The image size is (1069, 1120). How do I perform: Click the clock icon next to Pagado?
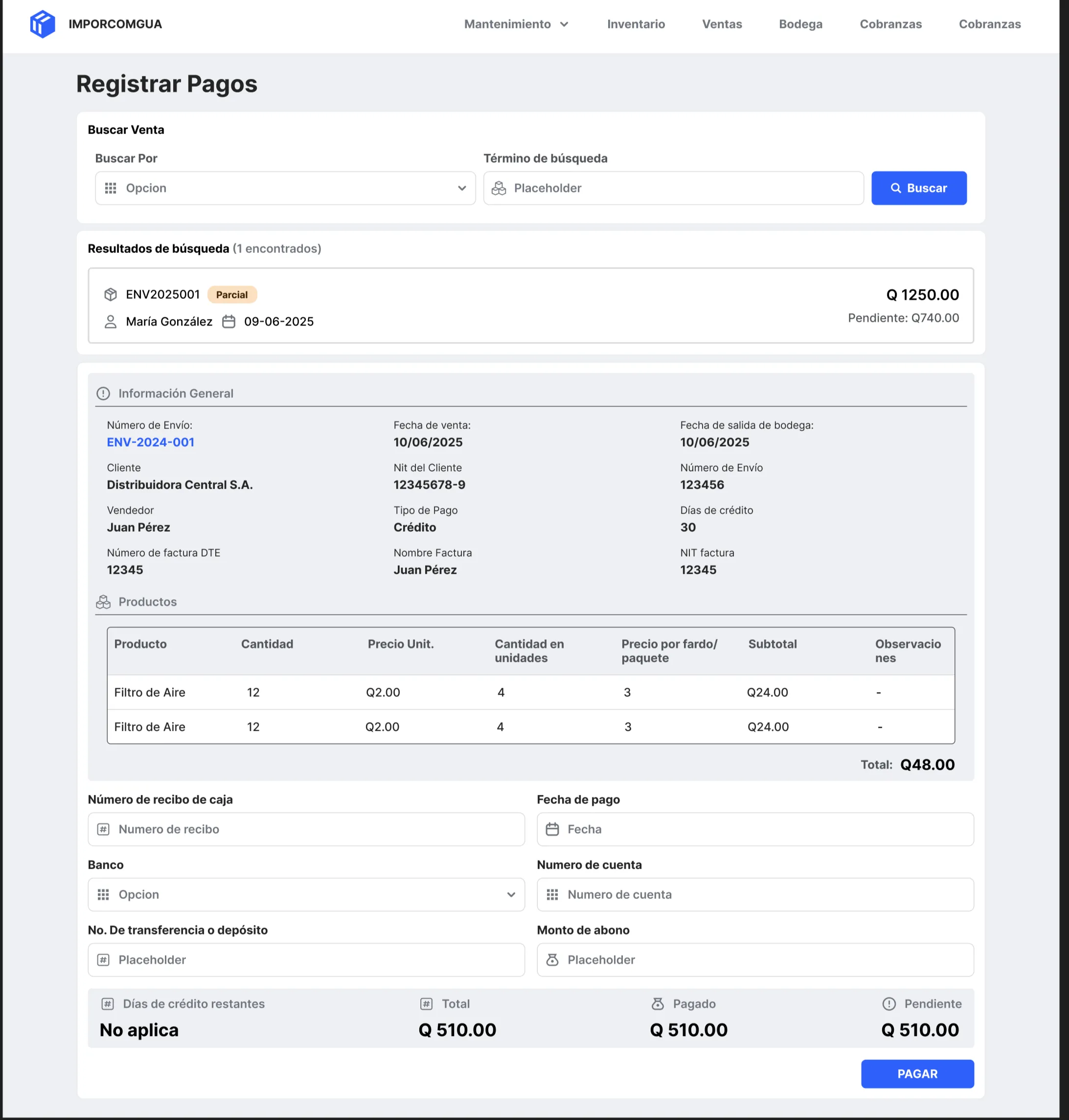pos(659,1005)
